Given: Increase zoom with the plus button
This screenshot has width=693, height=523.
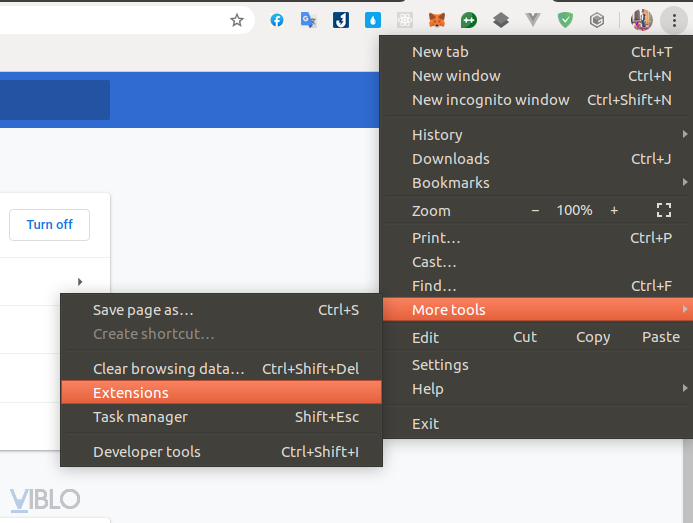Looking at the screenshot, I should click(614, 210).
